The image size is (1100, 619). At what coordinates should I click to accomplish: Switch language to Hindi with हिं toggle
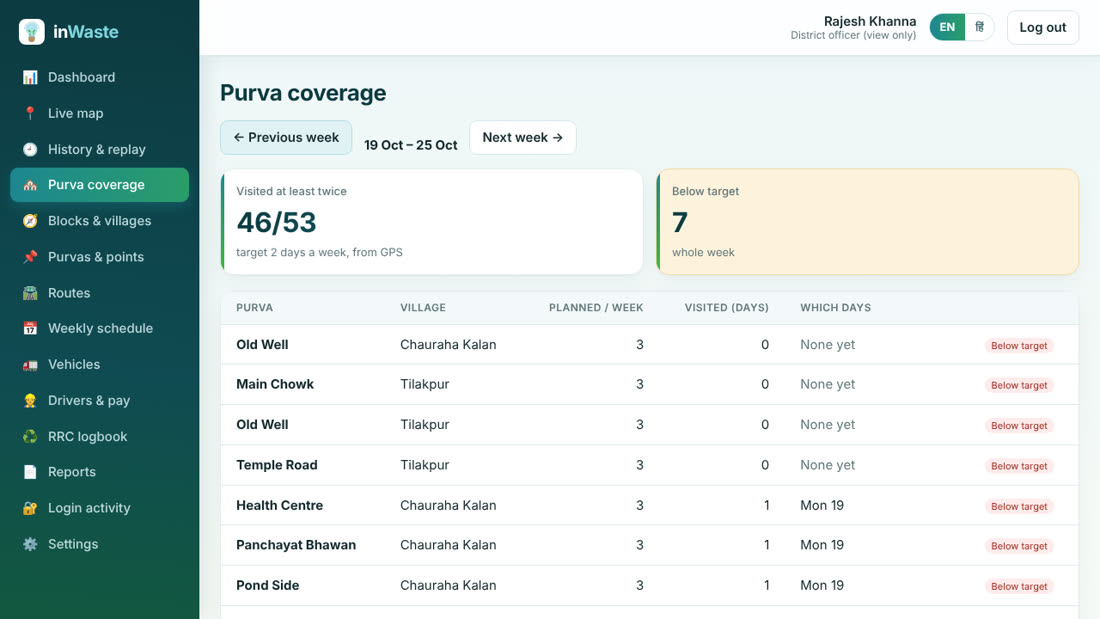coord(979,27)
